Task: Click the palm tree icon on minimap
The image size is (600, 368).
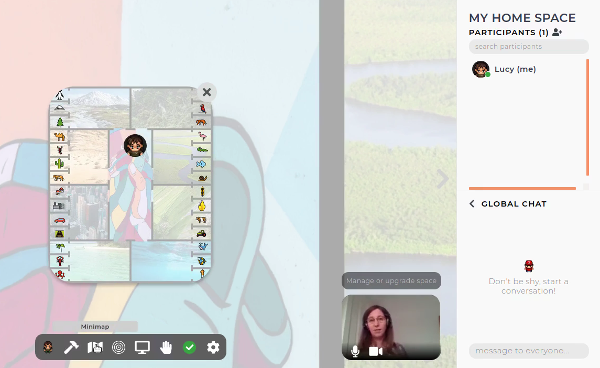Action: tap(60, 248)
